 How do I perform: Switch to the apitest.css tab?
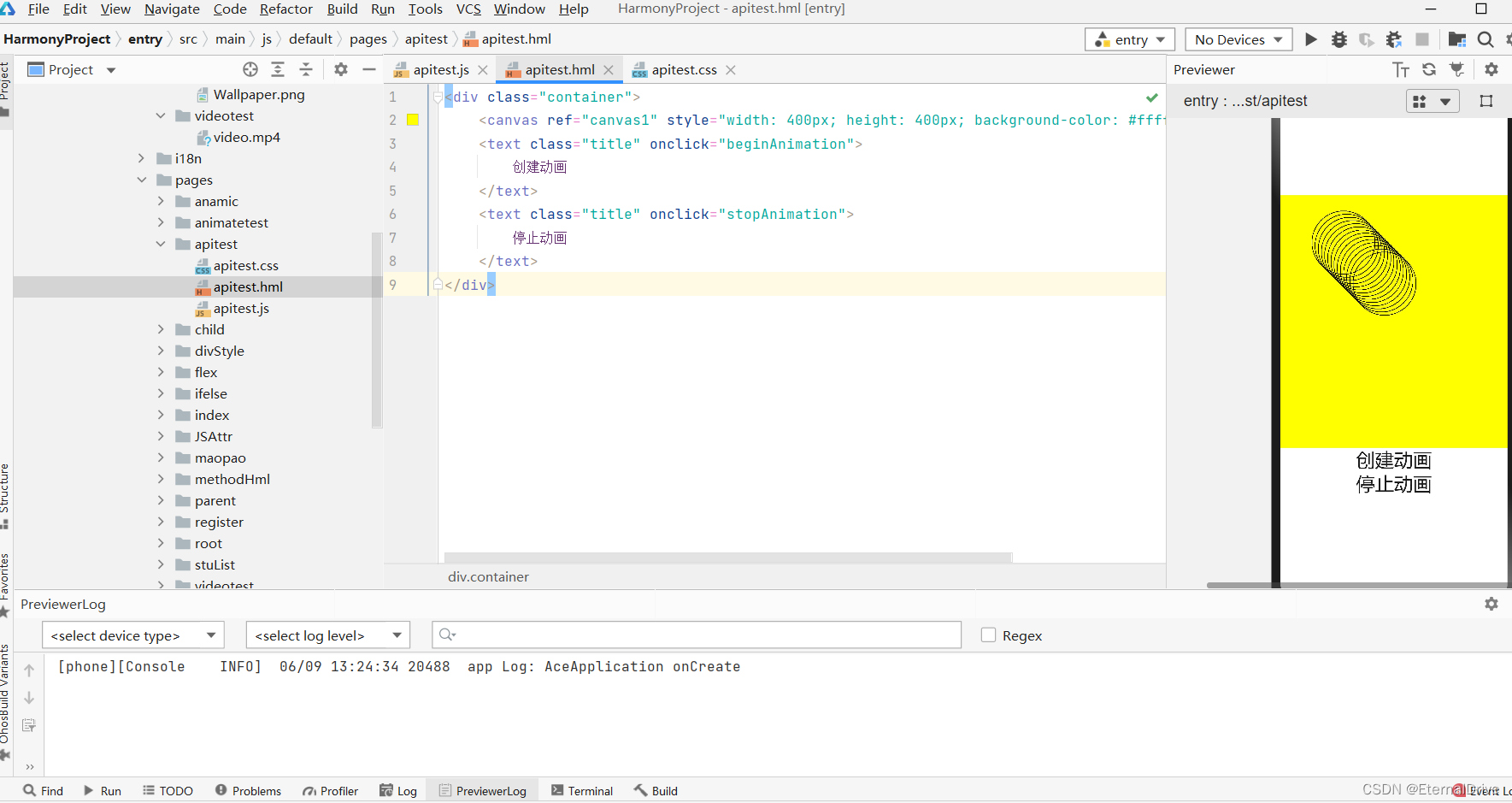(684, 70)
